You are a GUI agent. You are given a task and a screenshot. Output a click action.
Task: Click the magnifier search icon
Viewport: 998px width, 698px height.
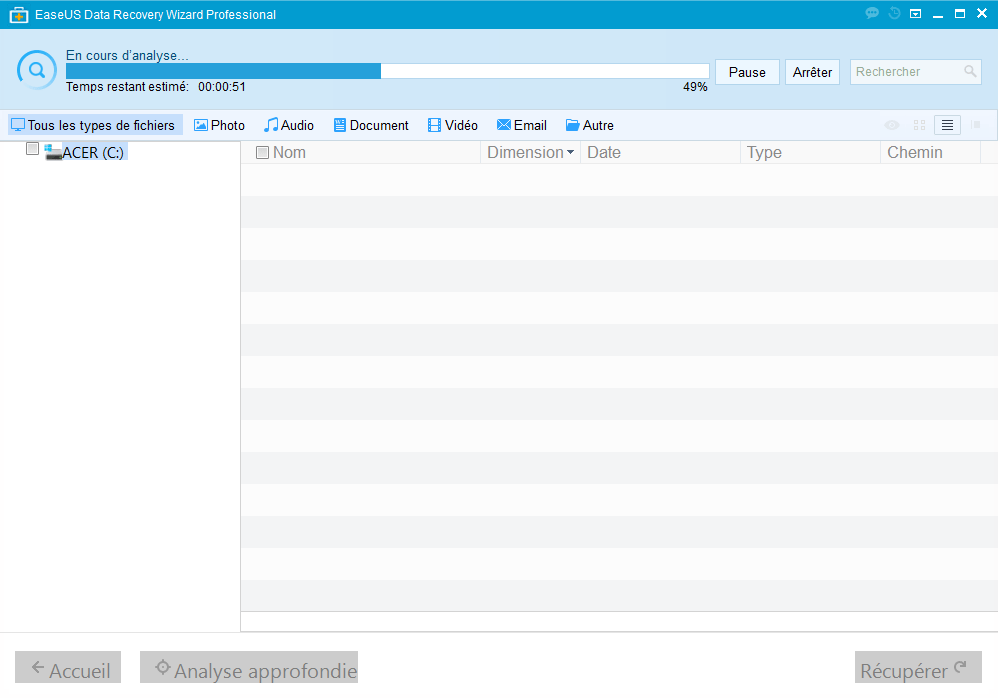point(970,71)
